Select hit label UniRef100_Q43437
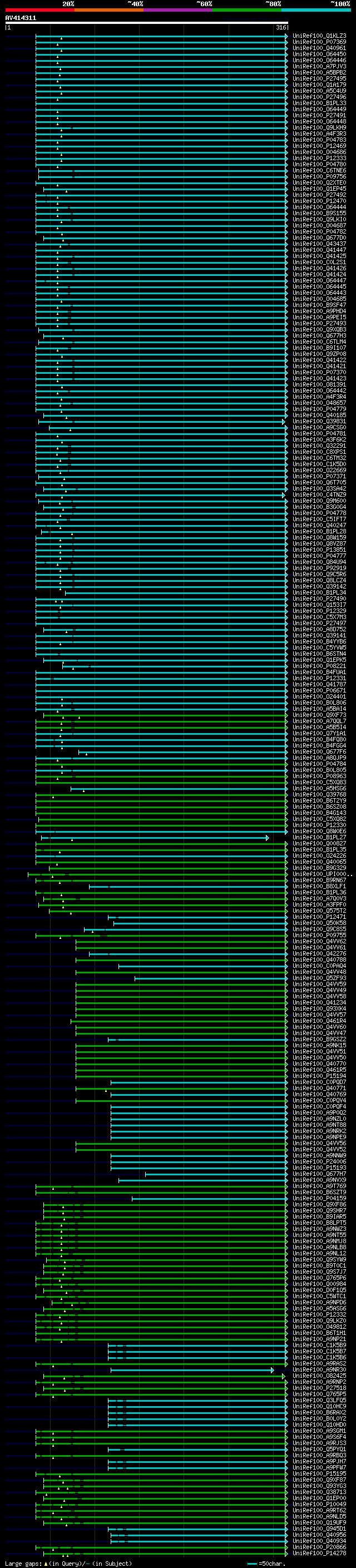The width and height of the screenshot is (356, 1568). pos(319,244)
